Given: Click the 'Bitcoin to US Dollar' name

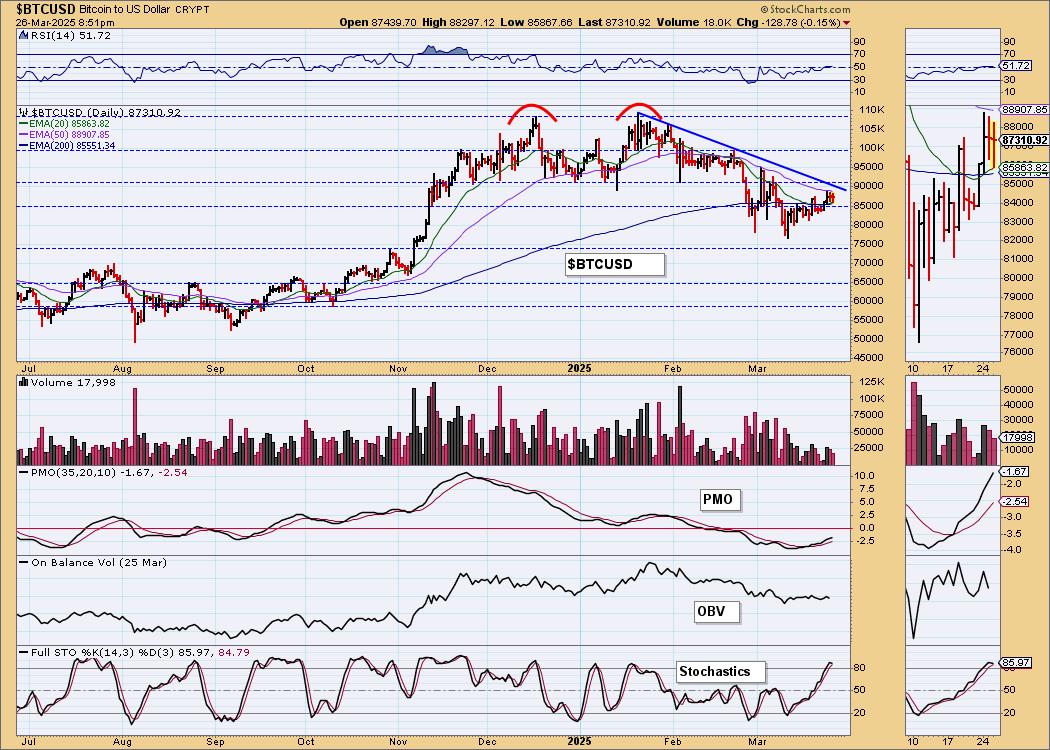Looking at the screenshot, I should point(125,9).
